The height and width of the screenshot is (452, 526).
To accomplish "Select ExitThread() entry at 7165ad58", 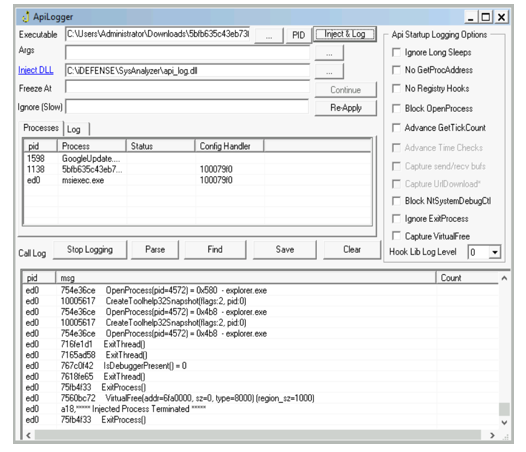I will click(261, 355).
